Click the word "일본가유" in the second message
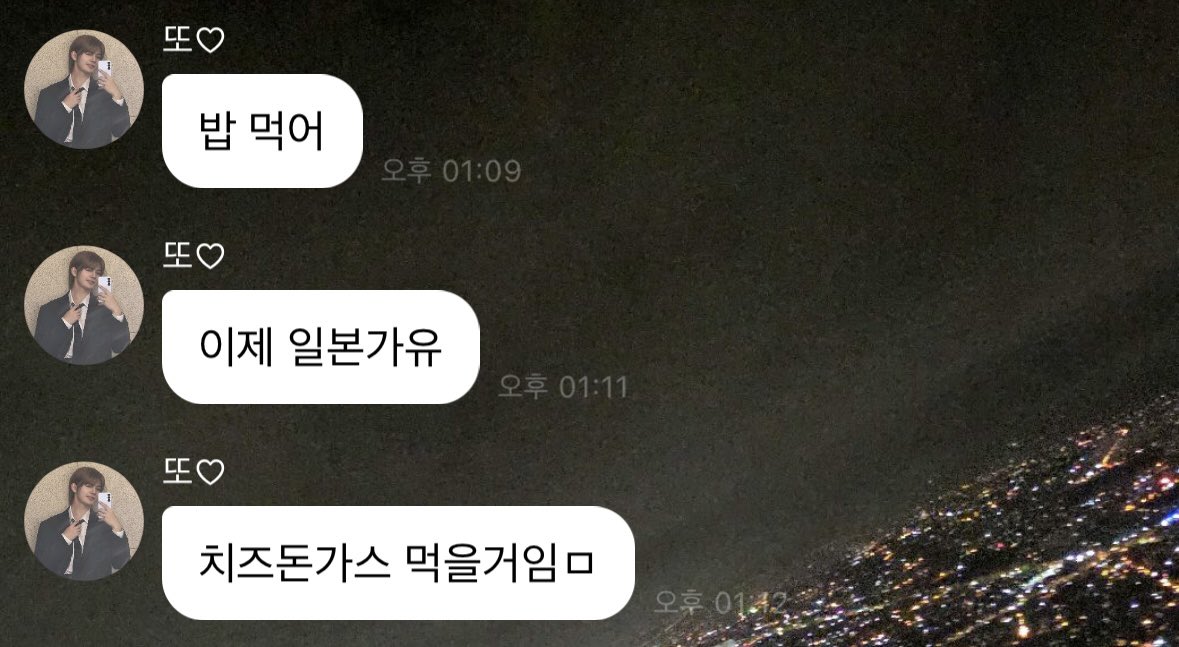1179x647 pixels. [x=365, y=347]
